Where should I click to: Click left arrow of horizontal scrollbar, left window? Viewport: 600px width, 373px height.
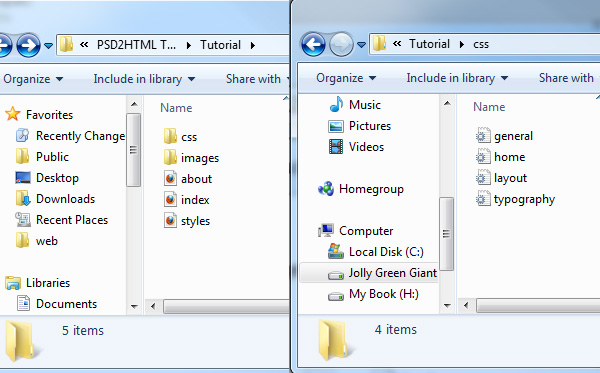pos(153,306)
